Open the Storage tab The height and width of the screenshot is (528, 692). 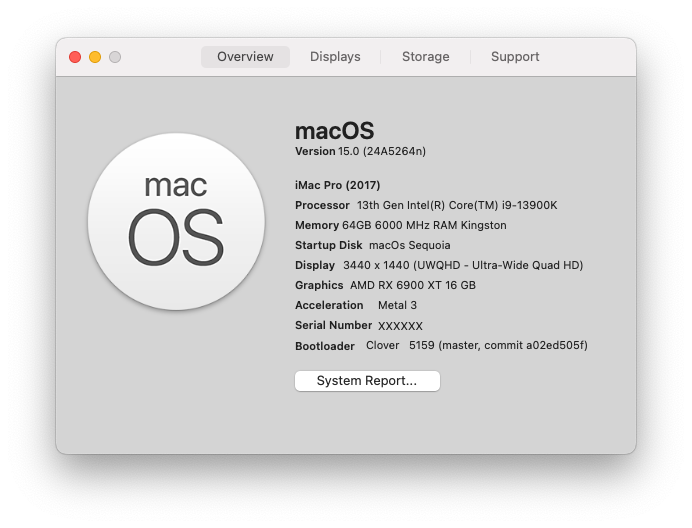click(x=425, y=57)
